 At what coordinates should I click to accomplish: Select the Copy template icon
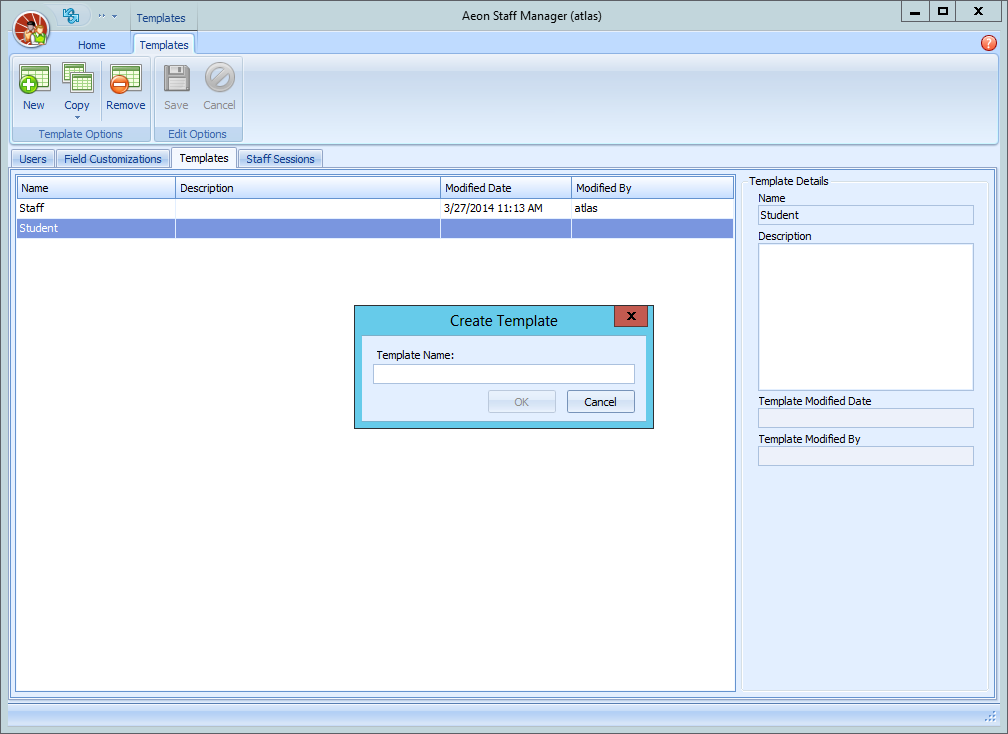tap(77, 80)
